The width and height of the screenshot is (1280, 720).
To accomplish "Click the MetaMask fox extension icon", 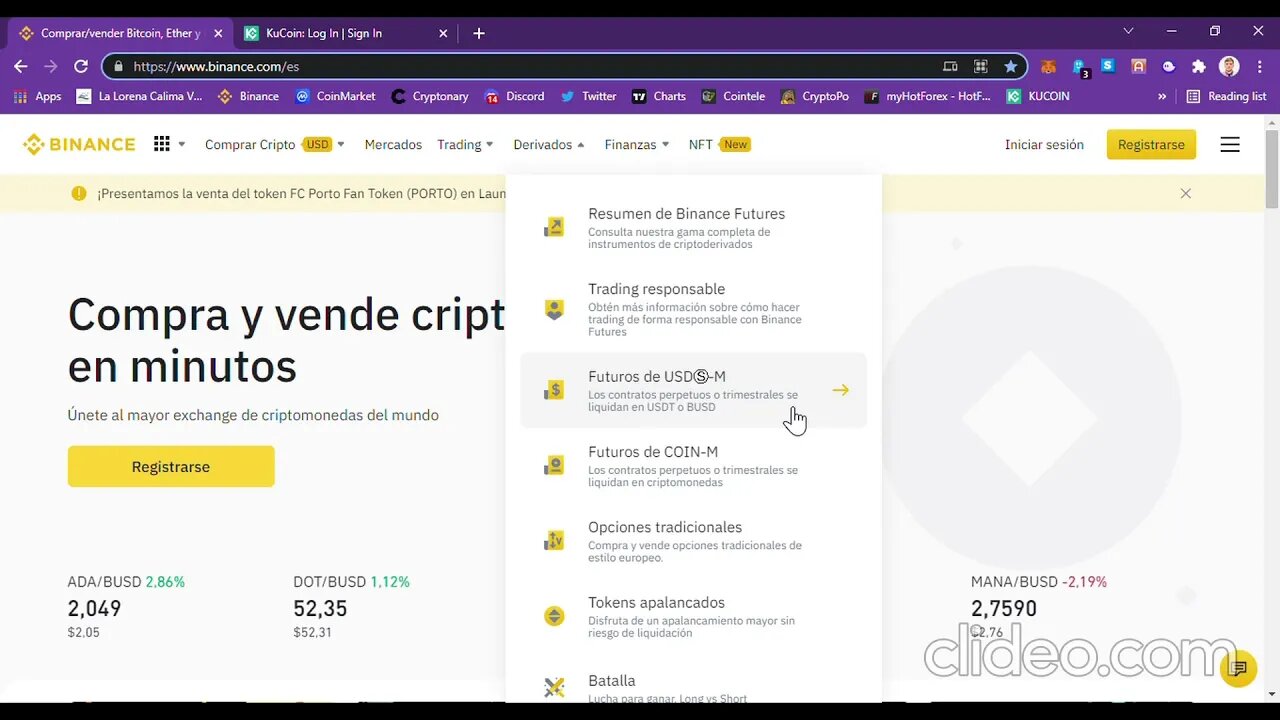I will pyautogui.click(x=1048, y=66).
